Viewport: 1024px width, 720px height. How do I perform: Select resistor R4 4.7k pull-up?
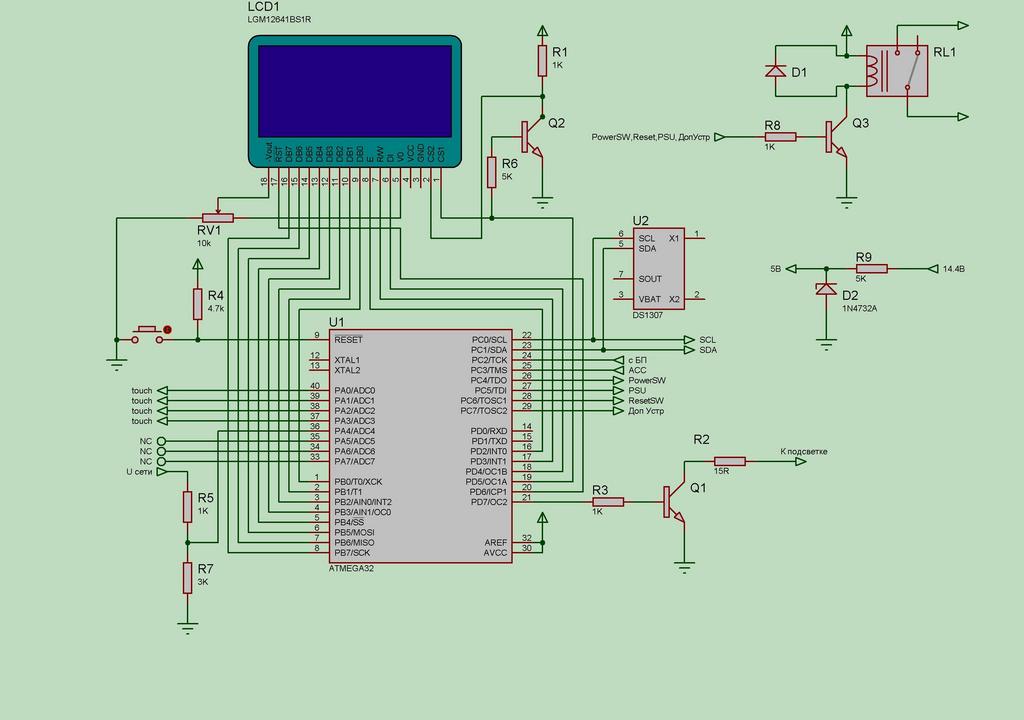click(198, 303)
